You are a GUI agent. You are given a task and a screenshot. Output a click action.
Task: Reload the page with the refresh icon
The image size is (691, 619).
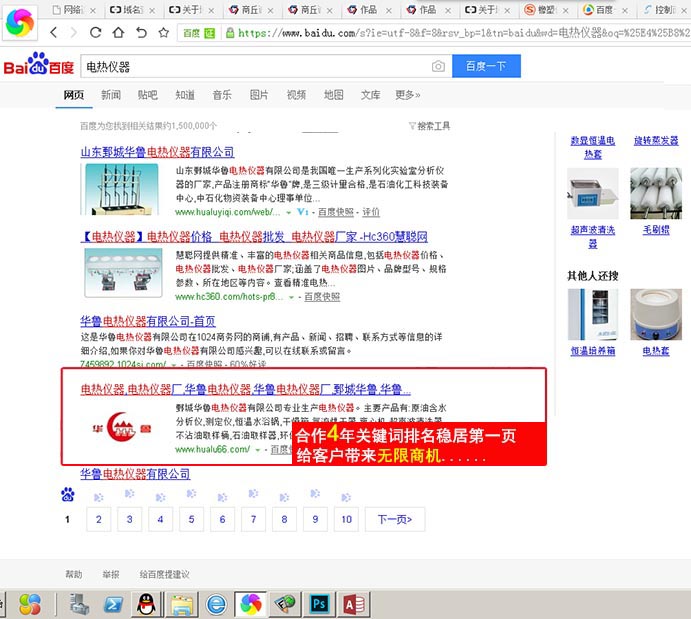click(96, 32)
